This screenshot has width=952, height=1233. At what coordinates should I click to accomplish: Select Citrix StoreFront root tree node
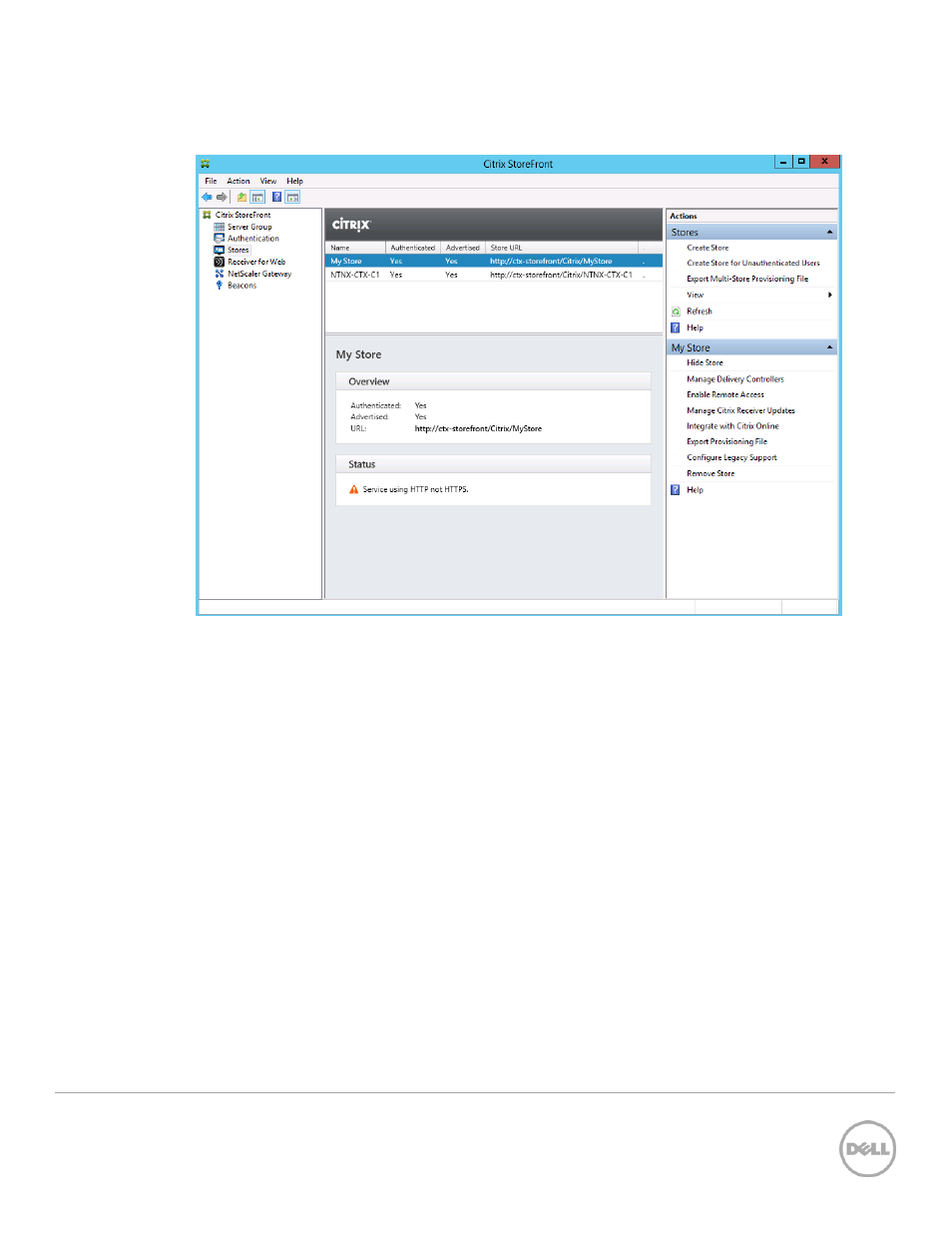pos(243,215)
